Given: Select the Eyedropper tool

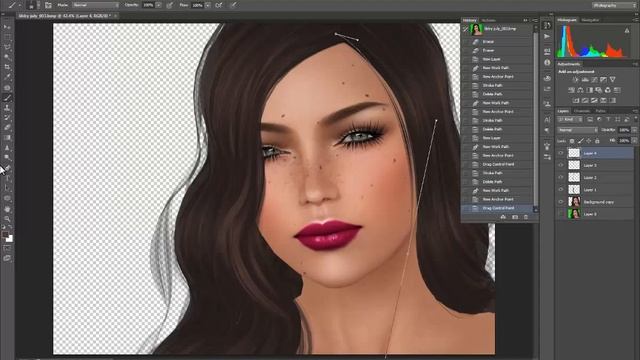Looking at the screenshot, I should click(x=7, y=77).
